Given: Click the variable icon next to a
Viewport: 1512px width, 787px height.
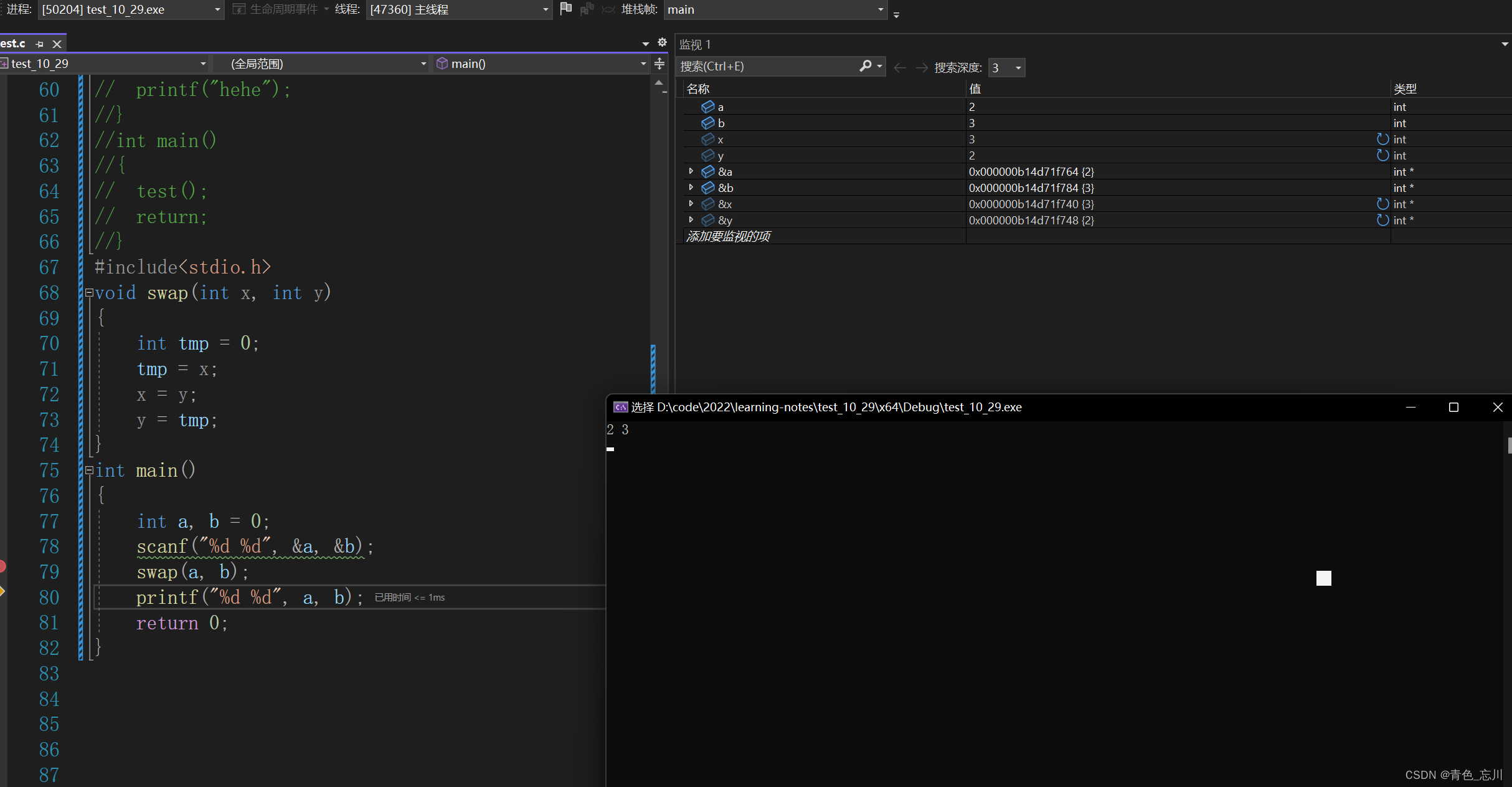Looking at the screenshot, I should 708,107.
